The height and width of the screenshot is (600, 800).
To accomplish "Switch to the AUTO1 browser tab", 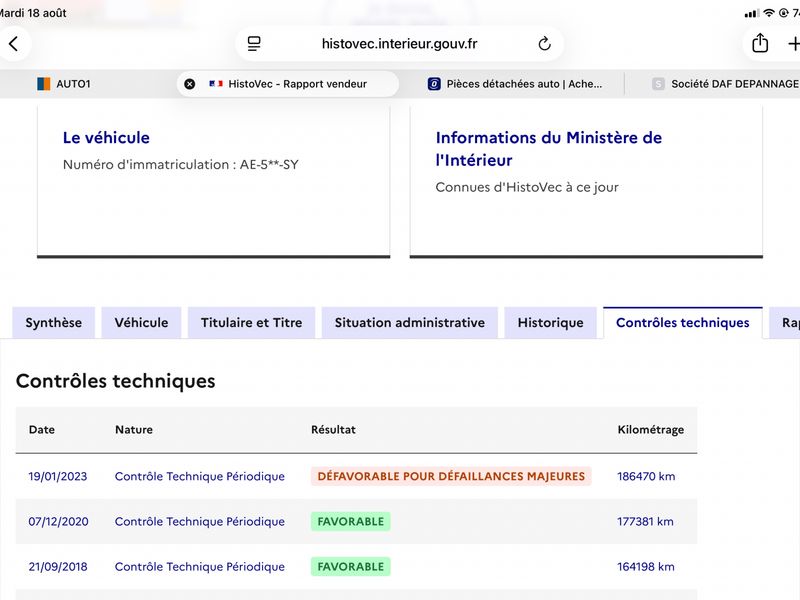I will click(x=64, y=84).
